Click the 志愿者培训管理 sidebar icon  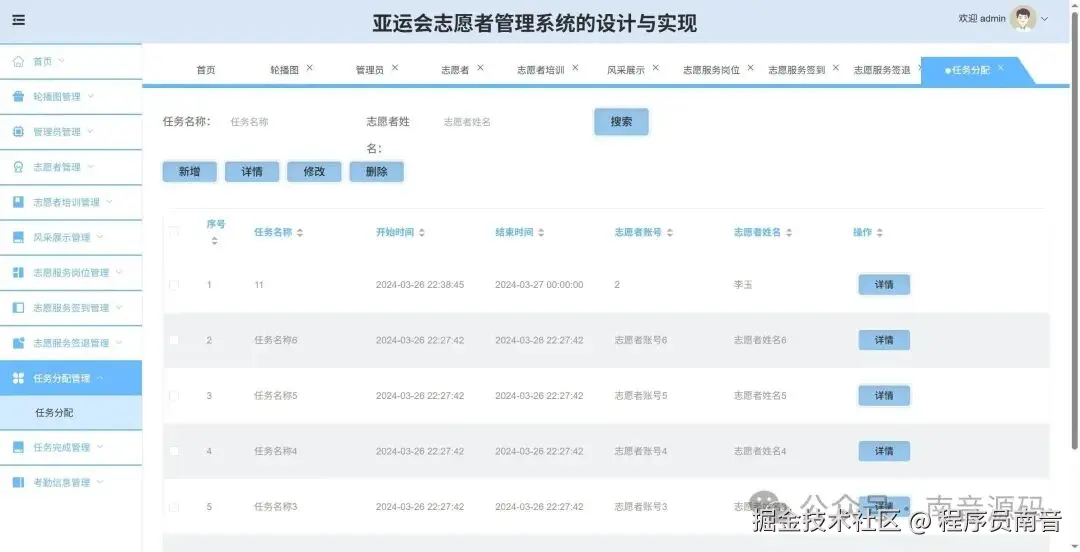tap(19, 202)
